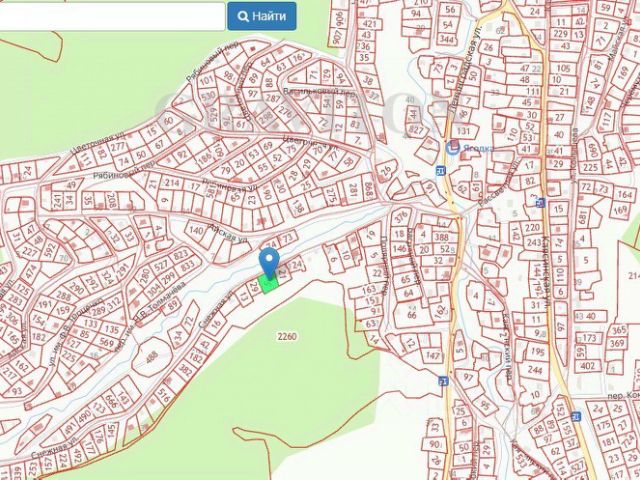Viewport: 640px width, 480px height.
Task: Select parcel 140 on Айская ул.
Action: (x=198, y=231)
